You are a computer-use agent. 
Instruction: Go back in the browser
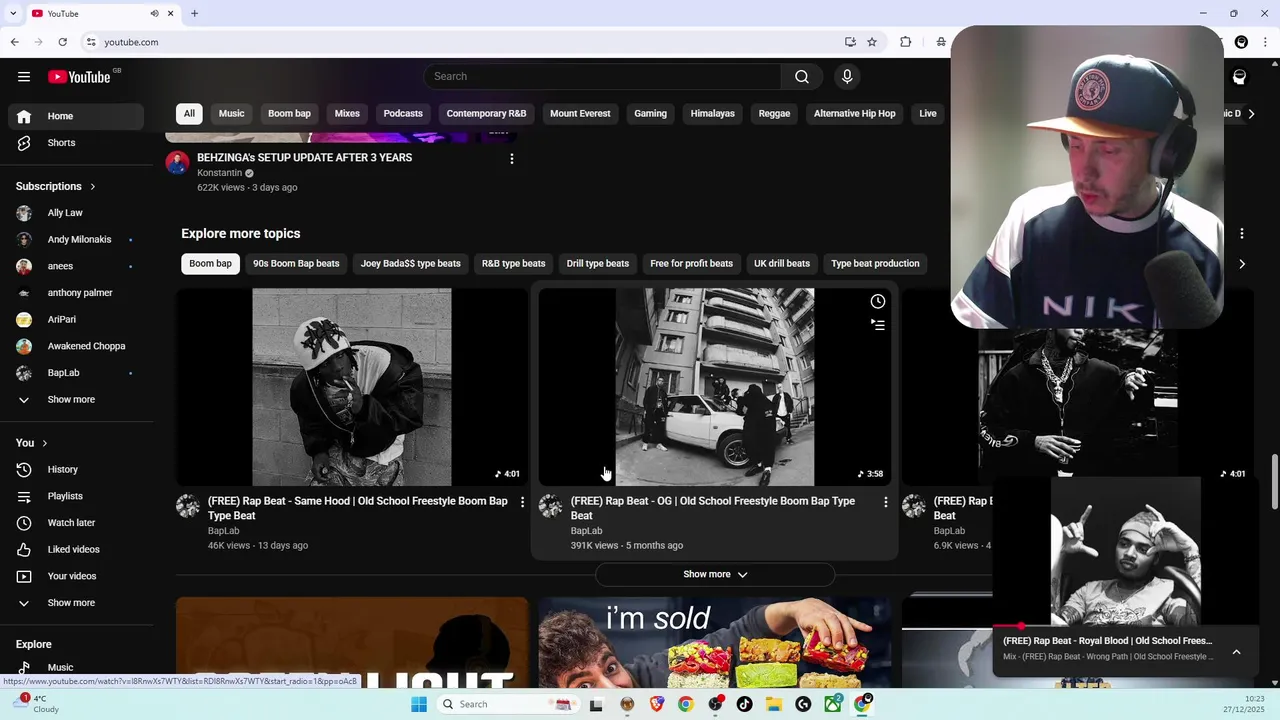[x=14, y=42]
